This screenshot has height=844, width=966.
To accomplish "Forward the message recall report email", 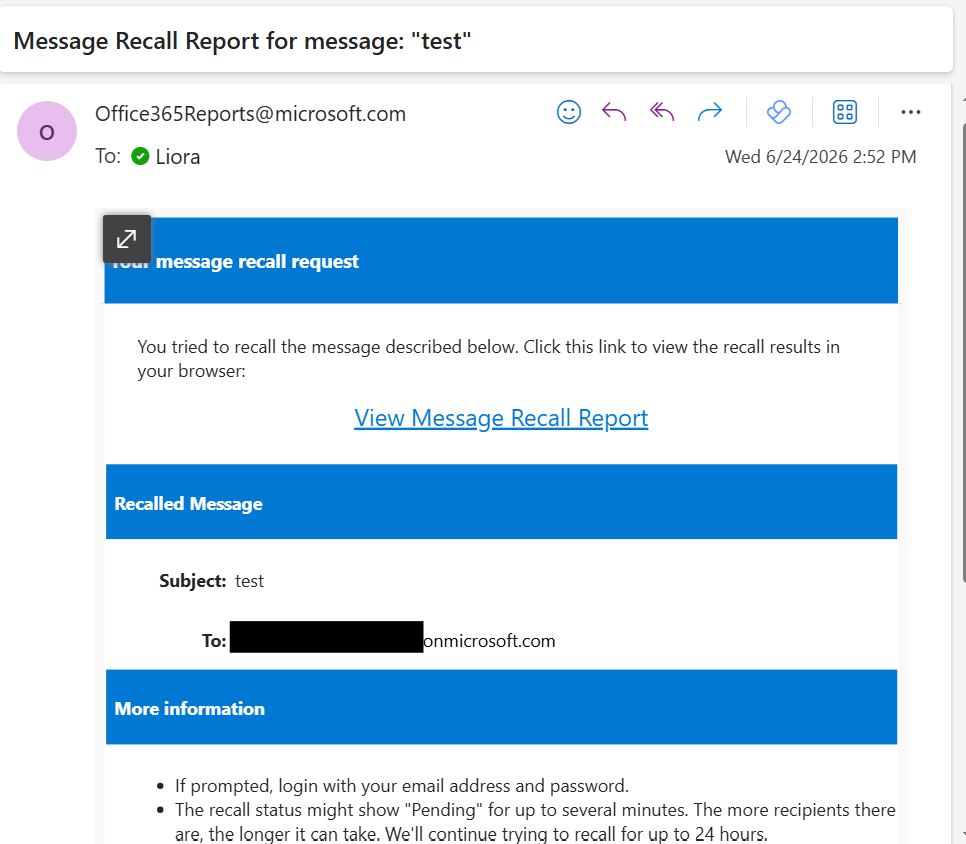I will (710, 112).
